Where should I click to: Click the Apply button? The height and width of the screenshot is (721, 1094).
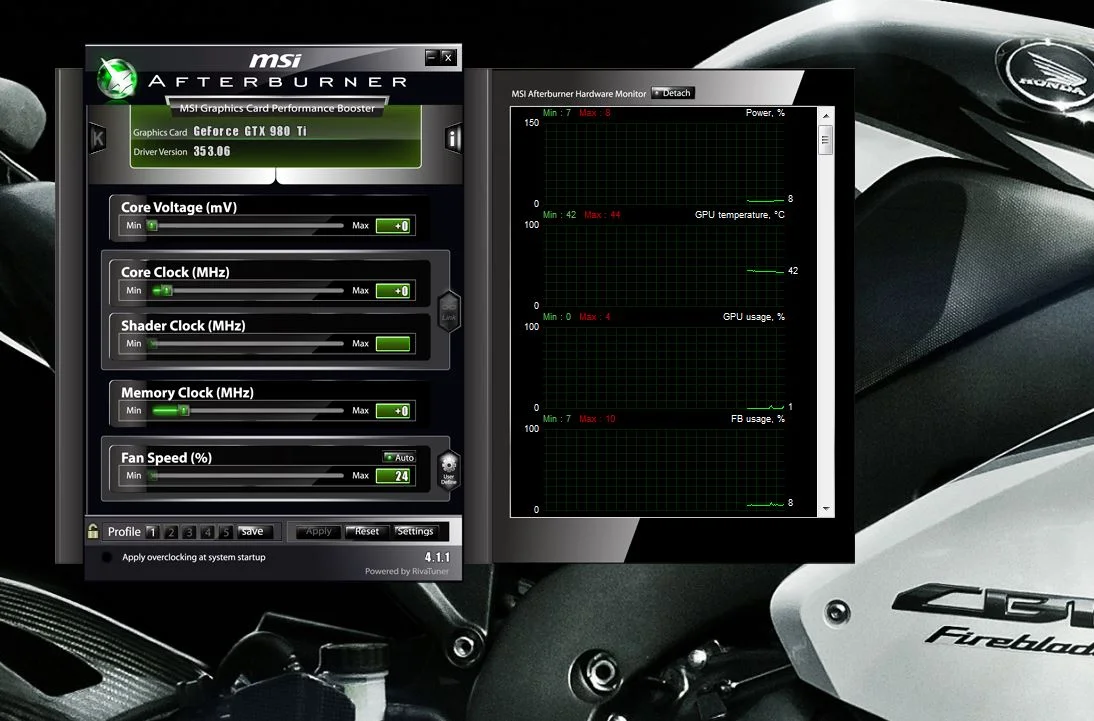point(318,531)
